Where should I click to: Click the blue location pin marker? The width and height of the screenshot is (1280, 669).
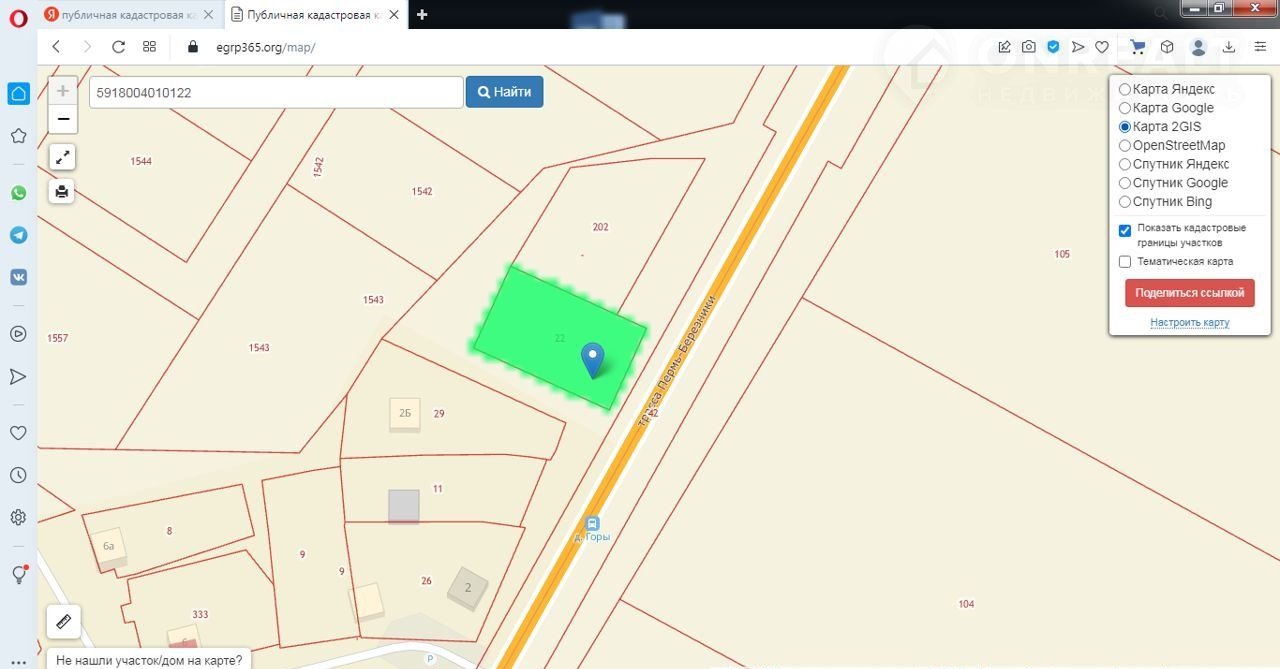(x=593, y=358)
